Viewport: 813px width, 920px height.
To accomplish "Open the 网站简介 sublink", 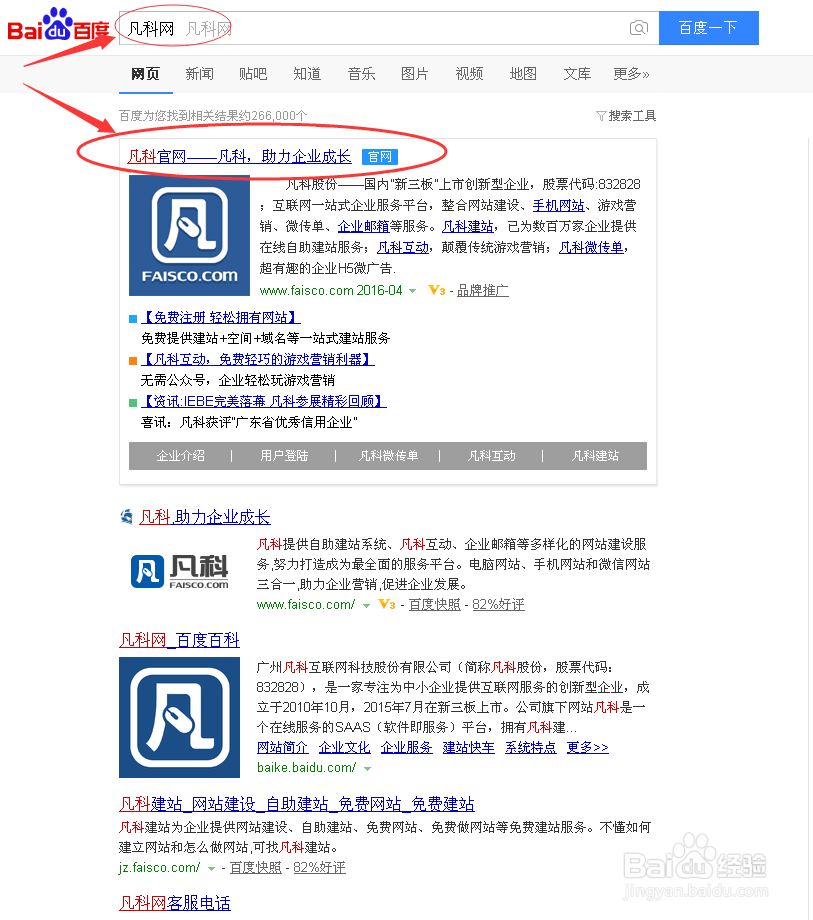I will click(283, 748).
